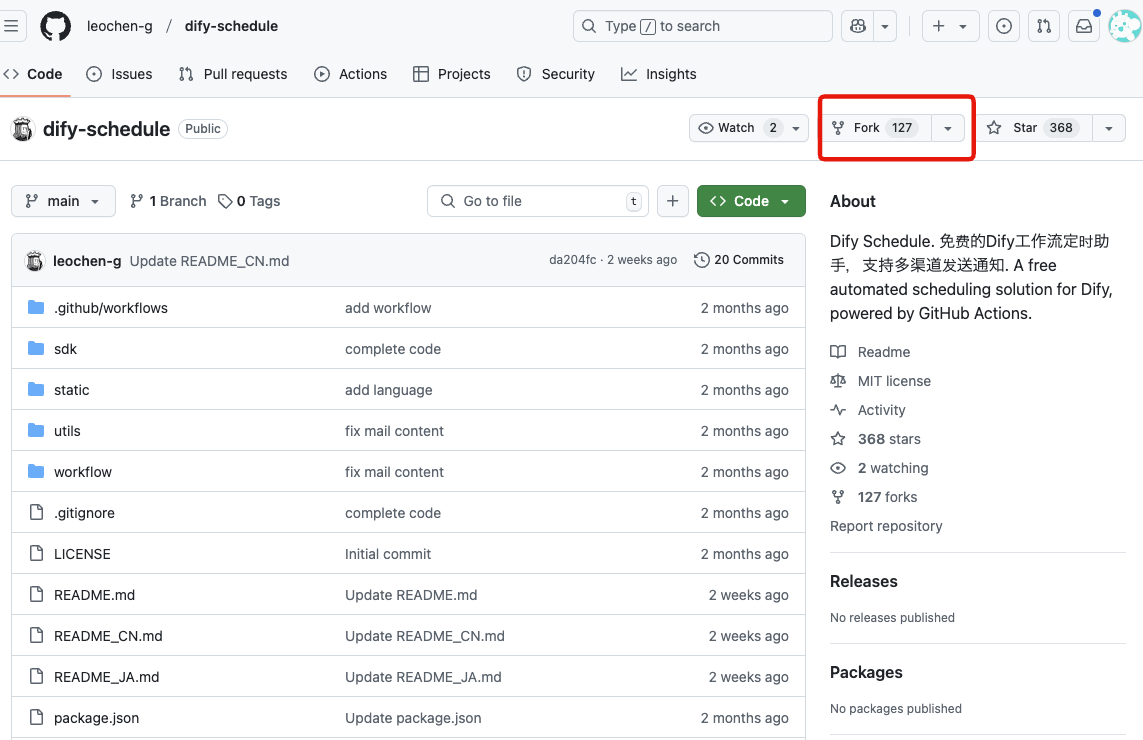Focus the Type / to search field

click(703, 26)
